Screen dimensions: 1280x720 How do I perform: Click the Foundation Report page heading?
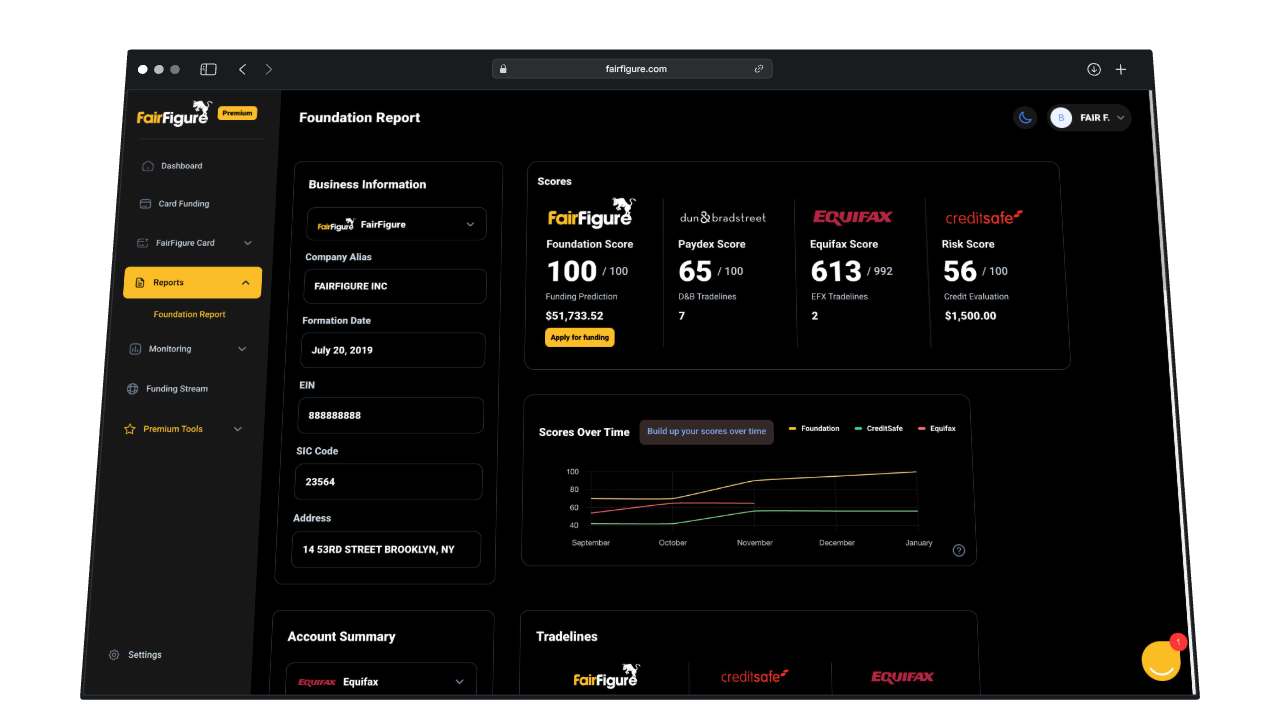360,118
